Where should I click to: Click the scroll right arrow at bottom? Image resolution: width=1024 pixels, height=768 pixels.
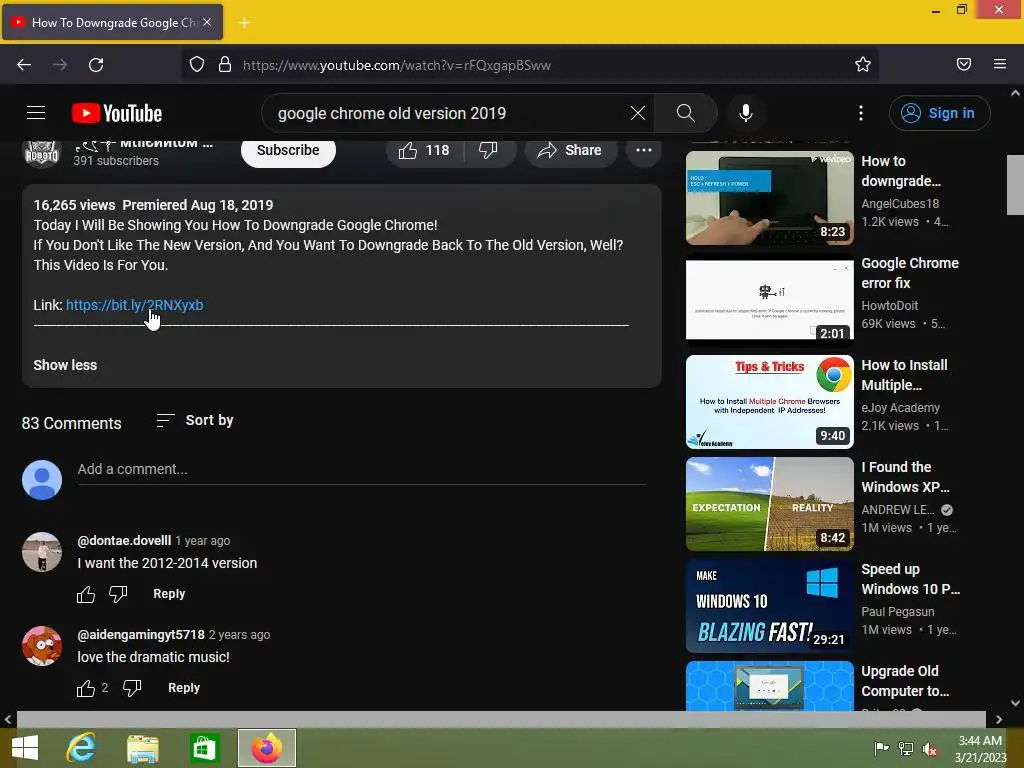coord(999,719)
